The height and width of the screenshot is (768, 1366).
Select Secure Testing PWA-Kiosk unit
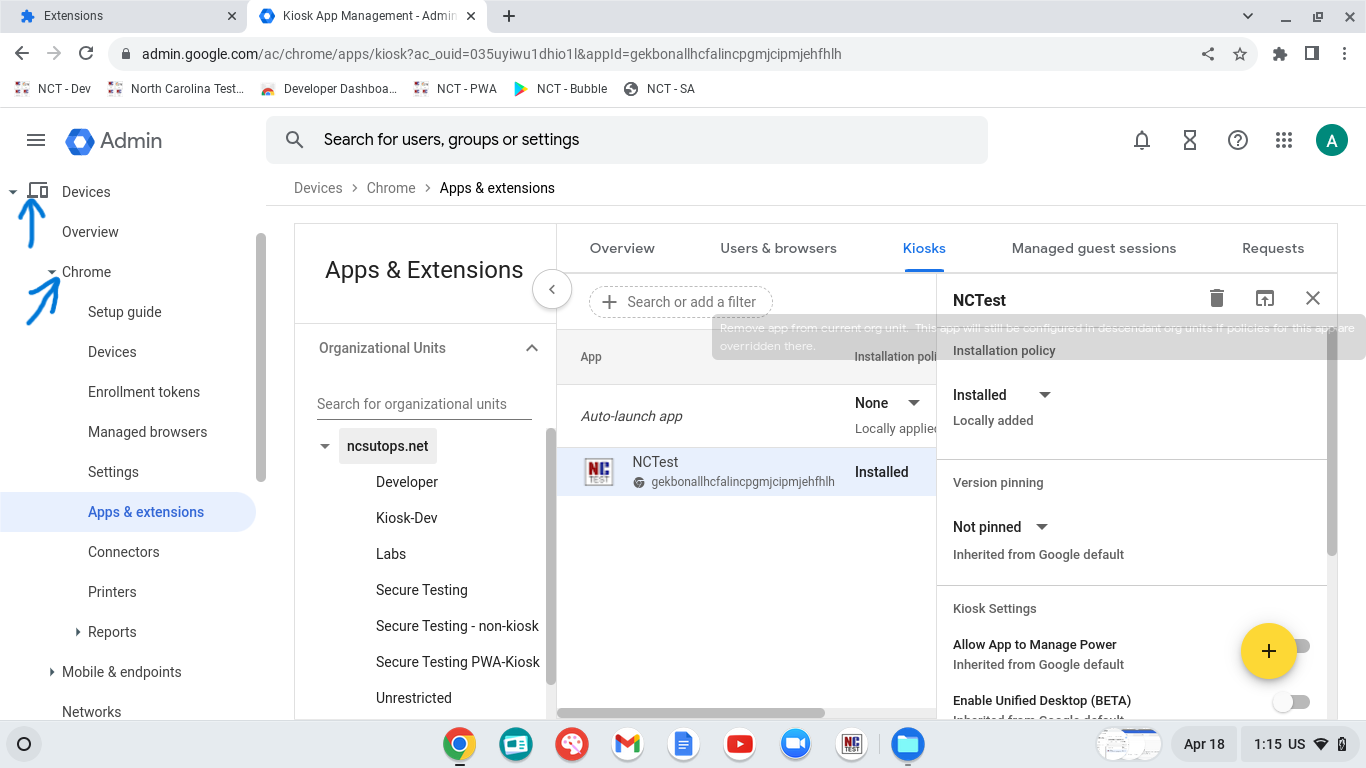tap(458, 662)
